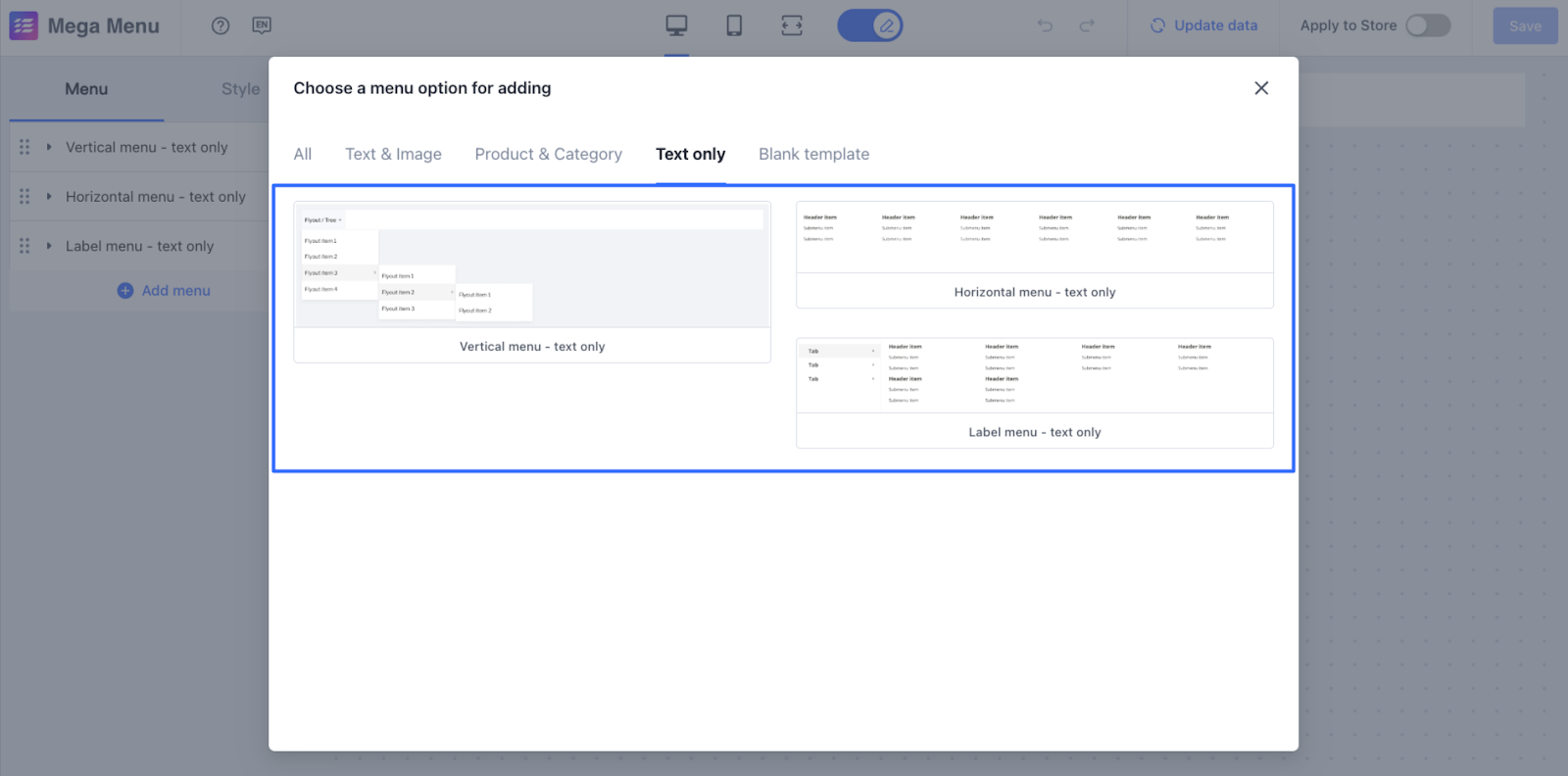This screenshot has height=776, width=1568.
Task: Open the EN language selector icon
Action: pos(262,25)
